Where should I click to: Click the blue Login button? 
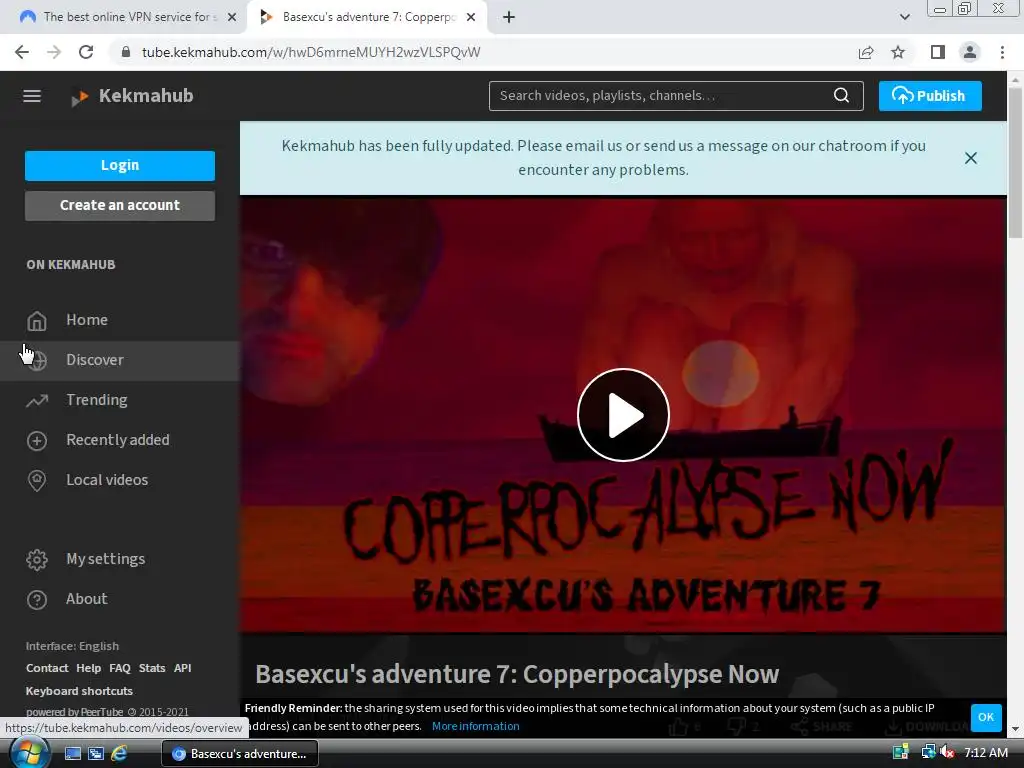point(120,165)
